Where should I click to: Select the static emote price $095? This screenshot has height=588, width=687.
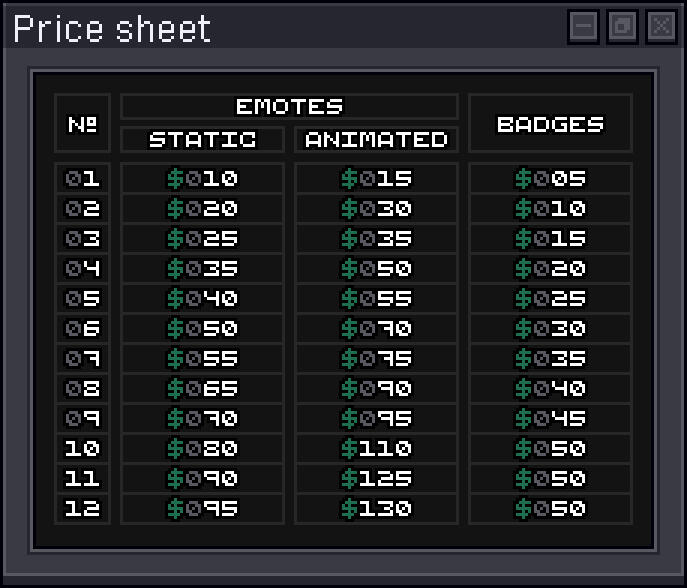point(202,509)
